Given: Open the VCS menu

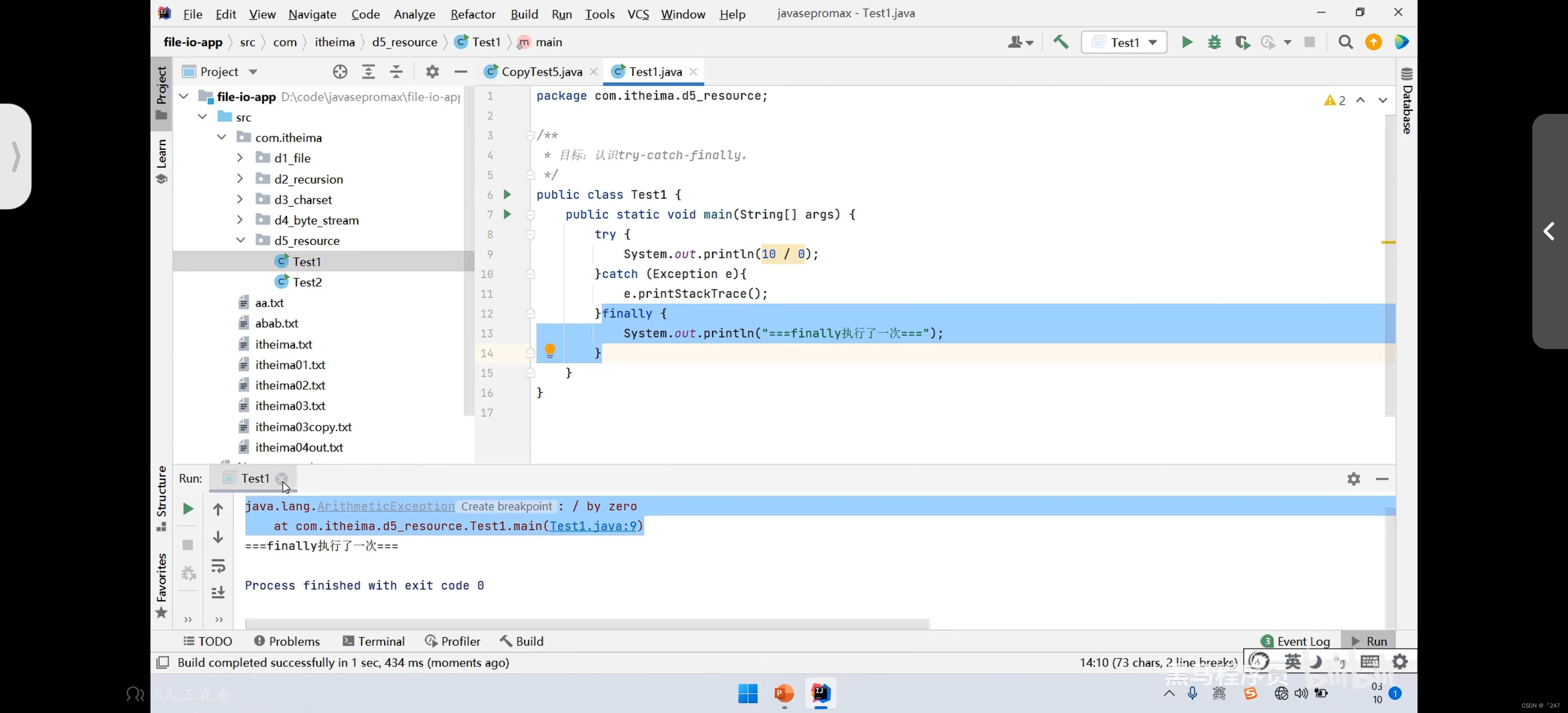Looking at the screenshot, I should [638, 13].
